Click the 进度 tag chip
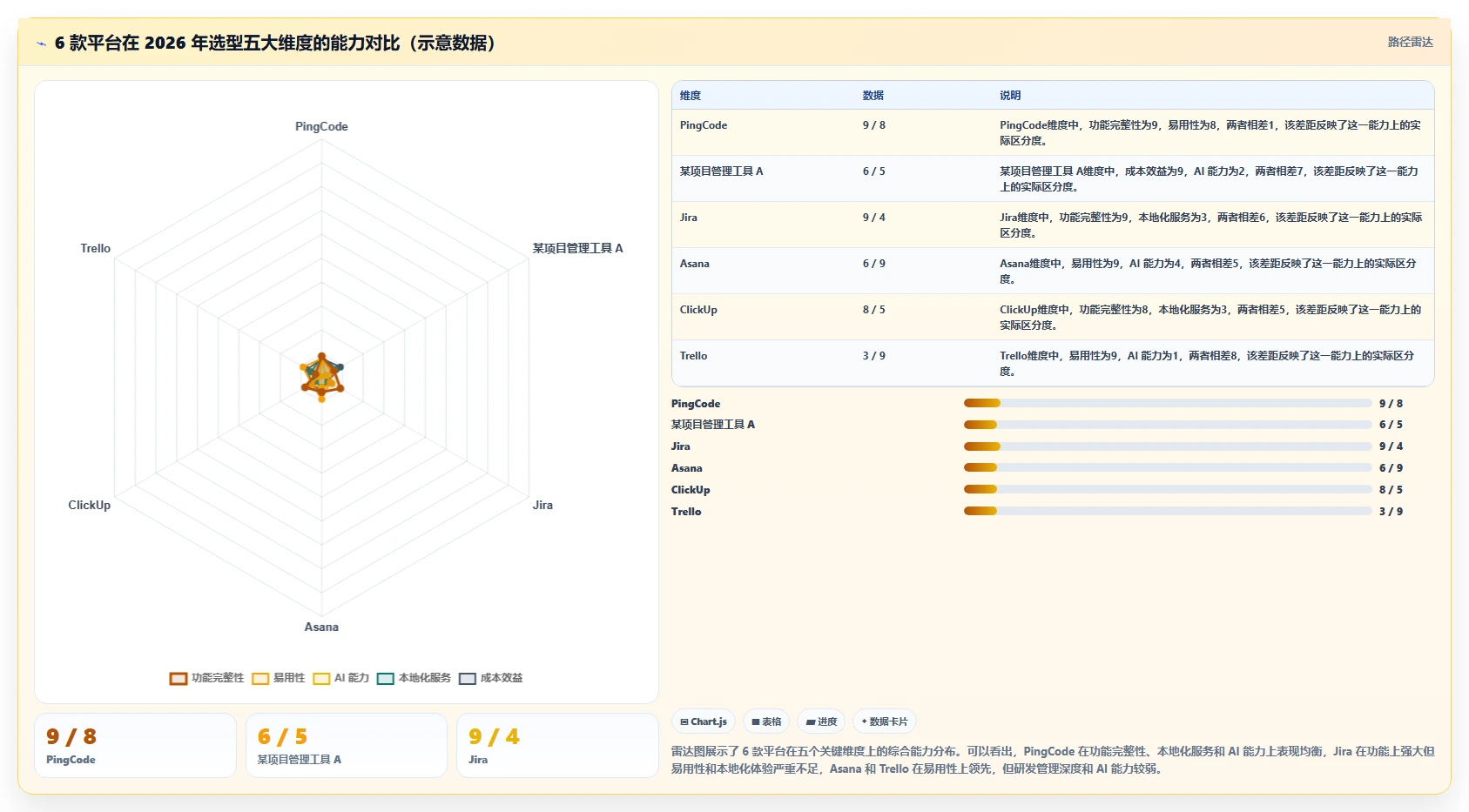 coord(821,721)
